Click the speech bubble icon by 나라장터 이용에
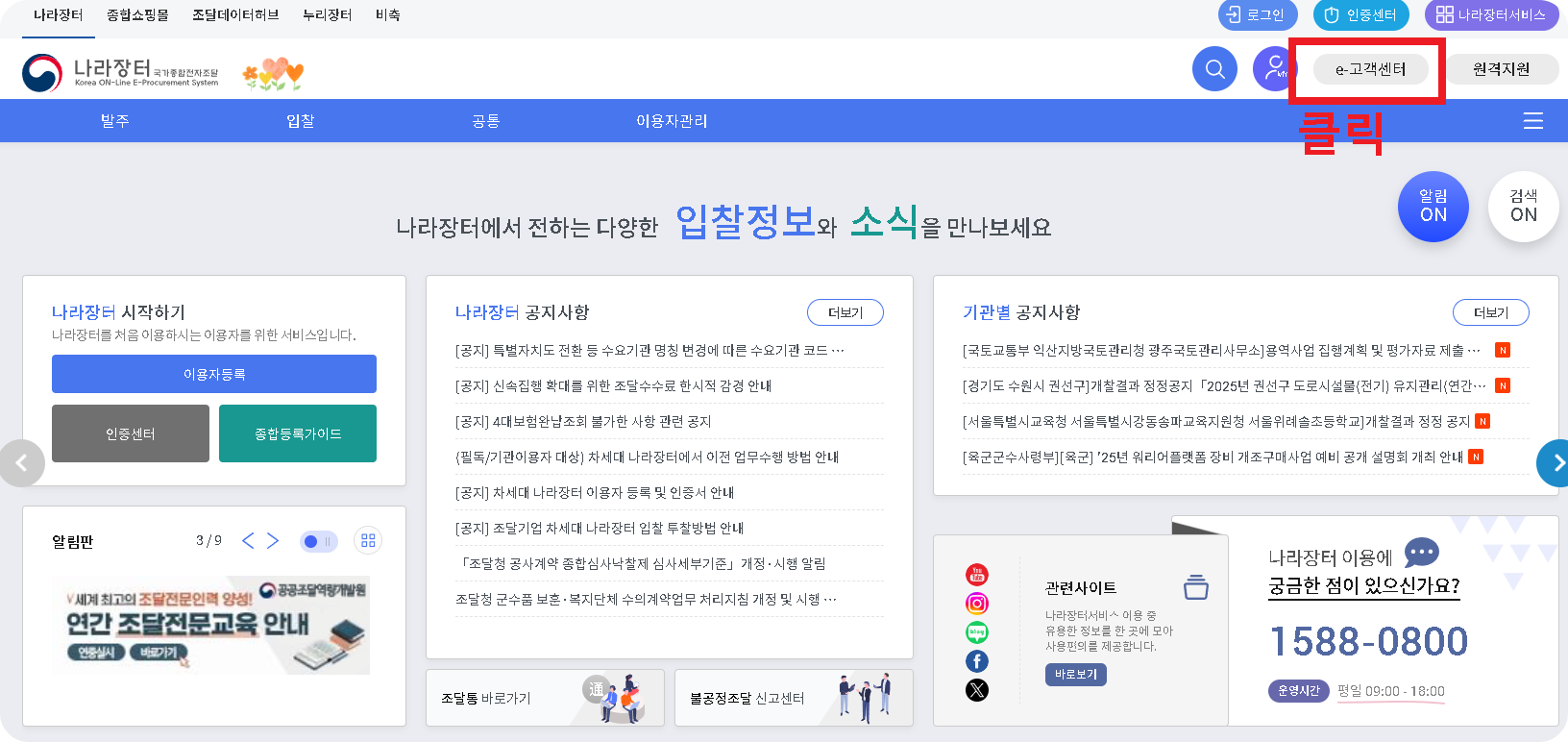1568x742 pixels. [x=1422, y=554]
